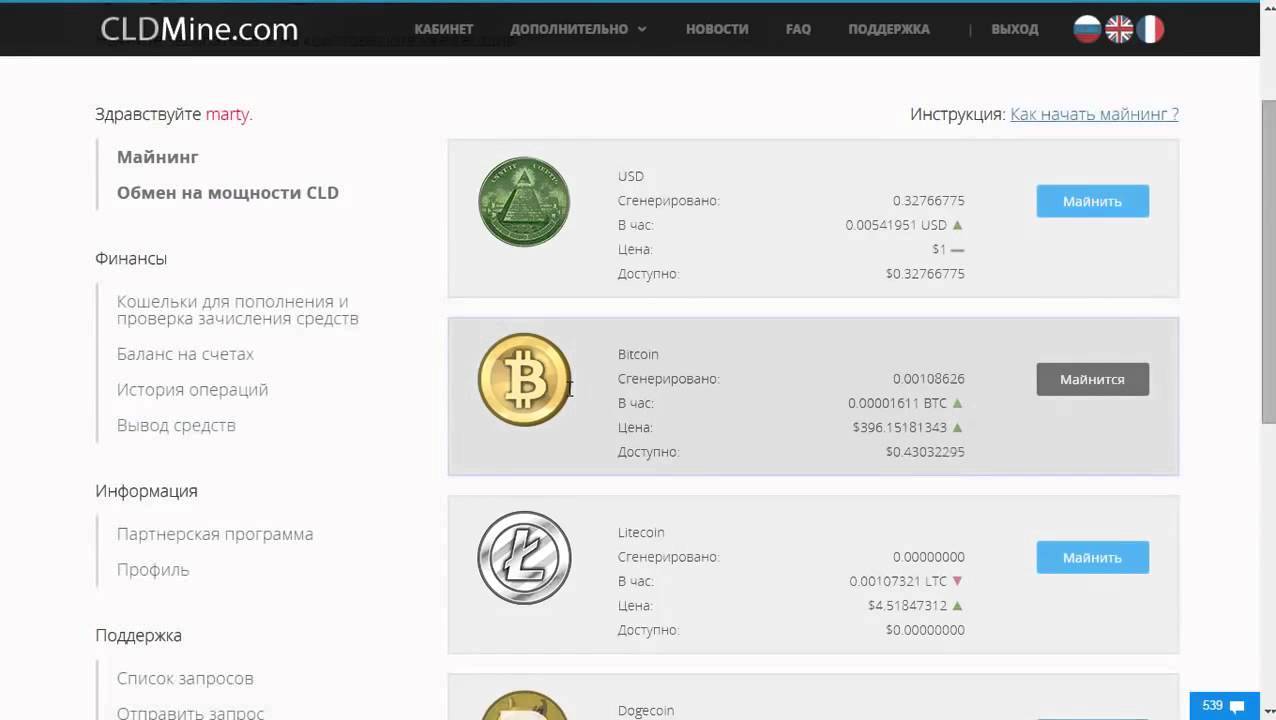
Task: Log out via the Выход link
Action: tap(1015, 29)
